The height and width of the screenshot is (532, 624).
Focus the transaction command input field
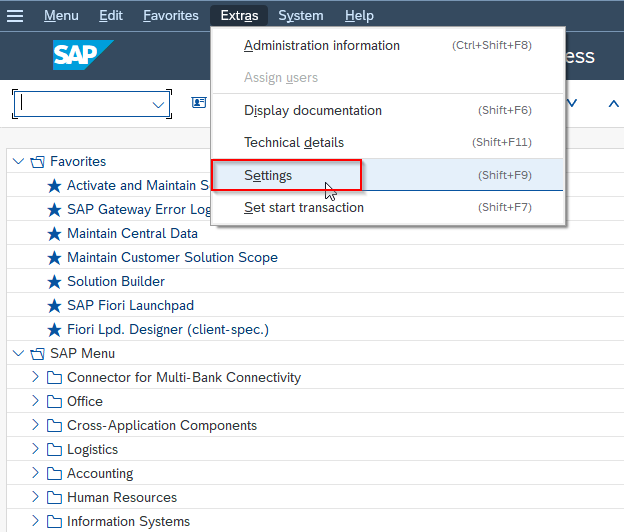pyautogui.click(x=84, y=104)
